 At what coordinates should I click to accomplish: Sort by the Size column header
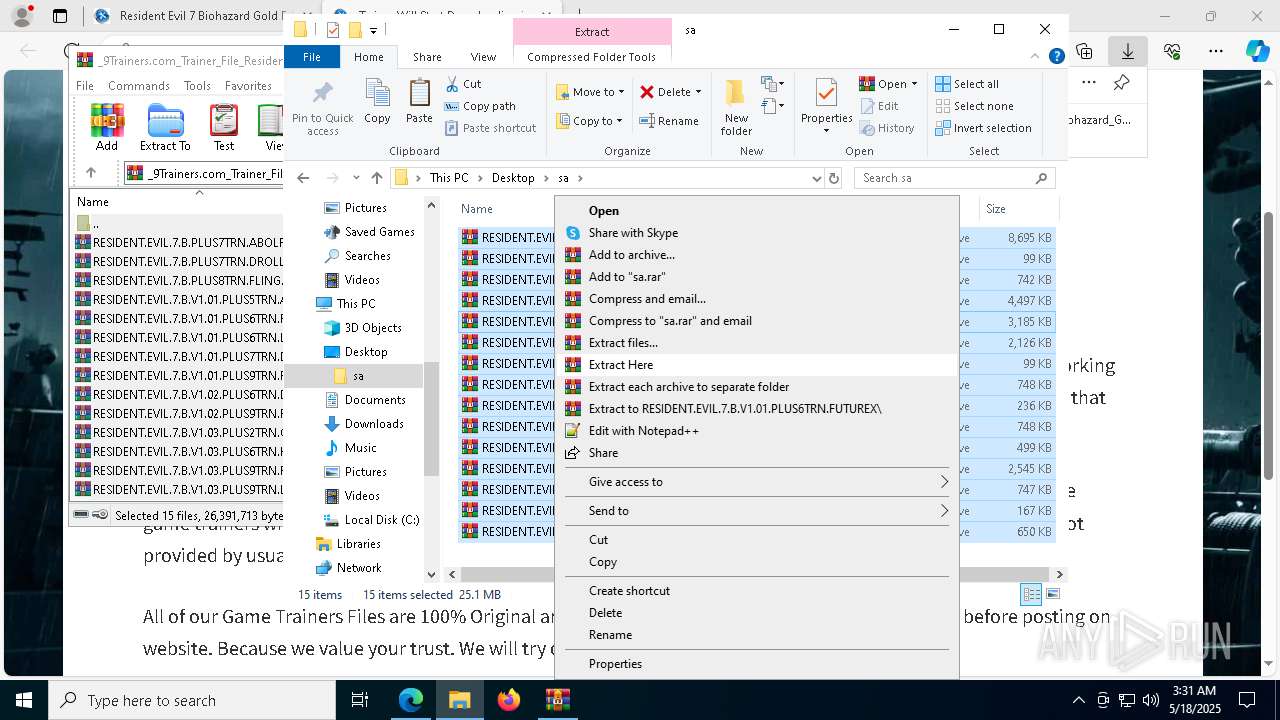pos(1018,209)
